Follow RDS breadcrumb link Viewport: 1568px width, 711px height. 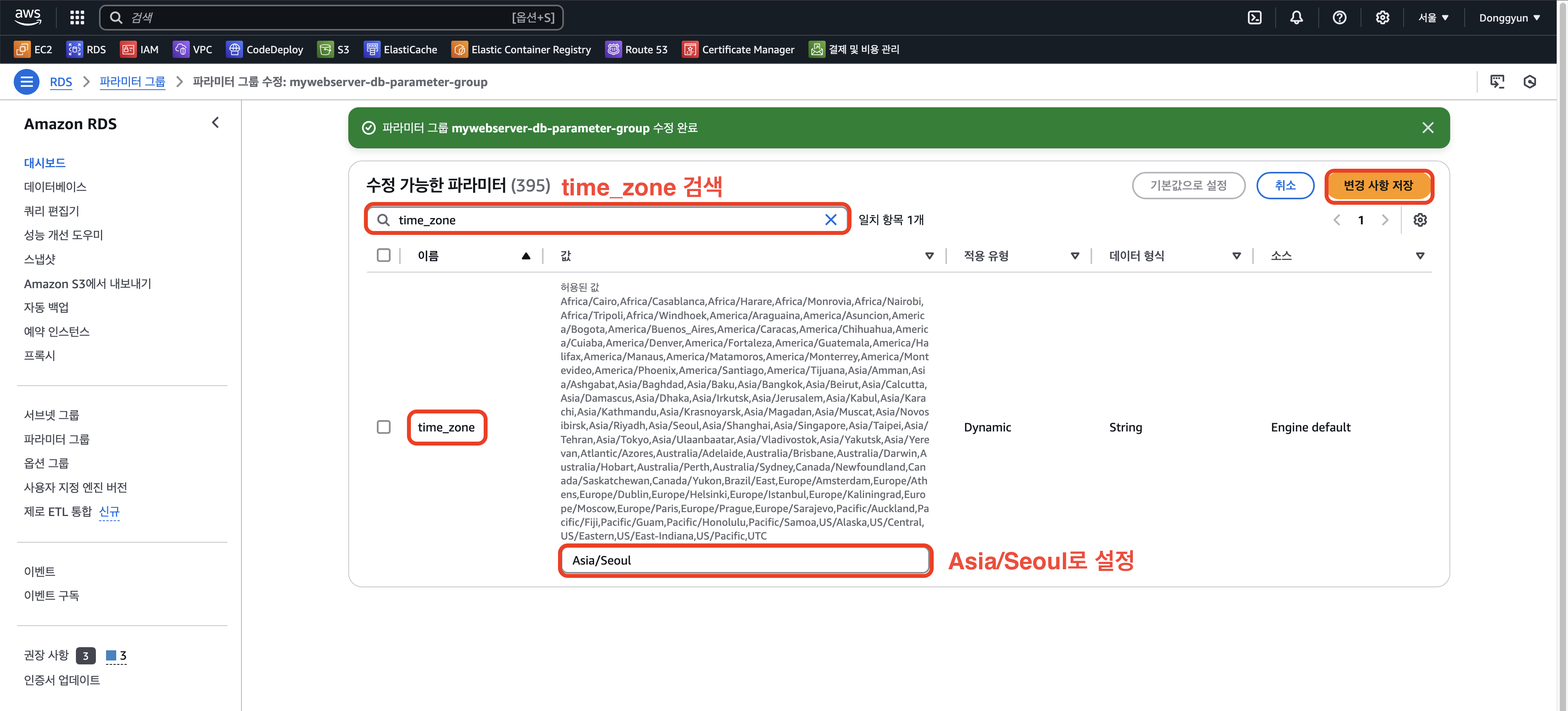click(61, 82)
